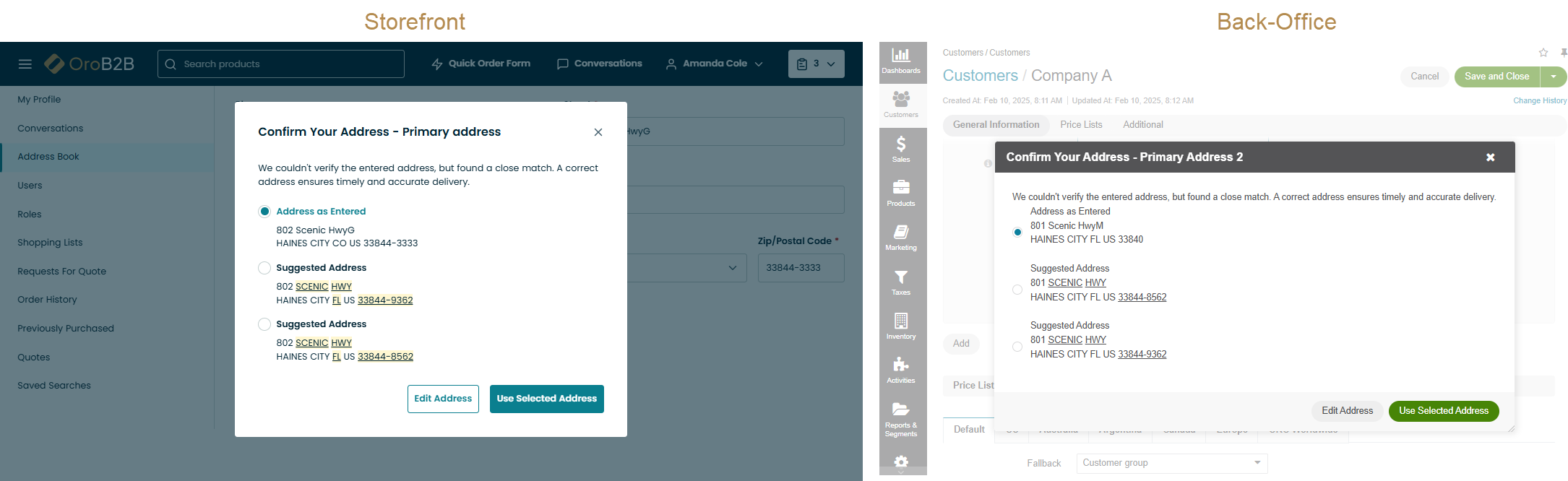Open the Change History link

pyautogui.click(x=1540, y=101)
